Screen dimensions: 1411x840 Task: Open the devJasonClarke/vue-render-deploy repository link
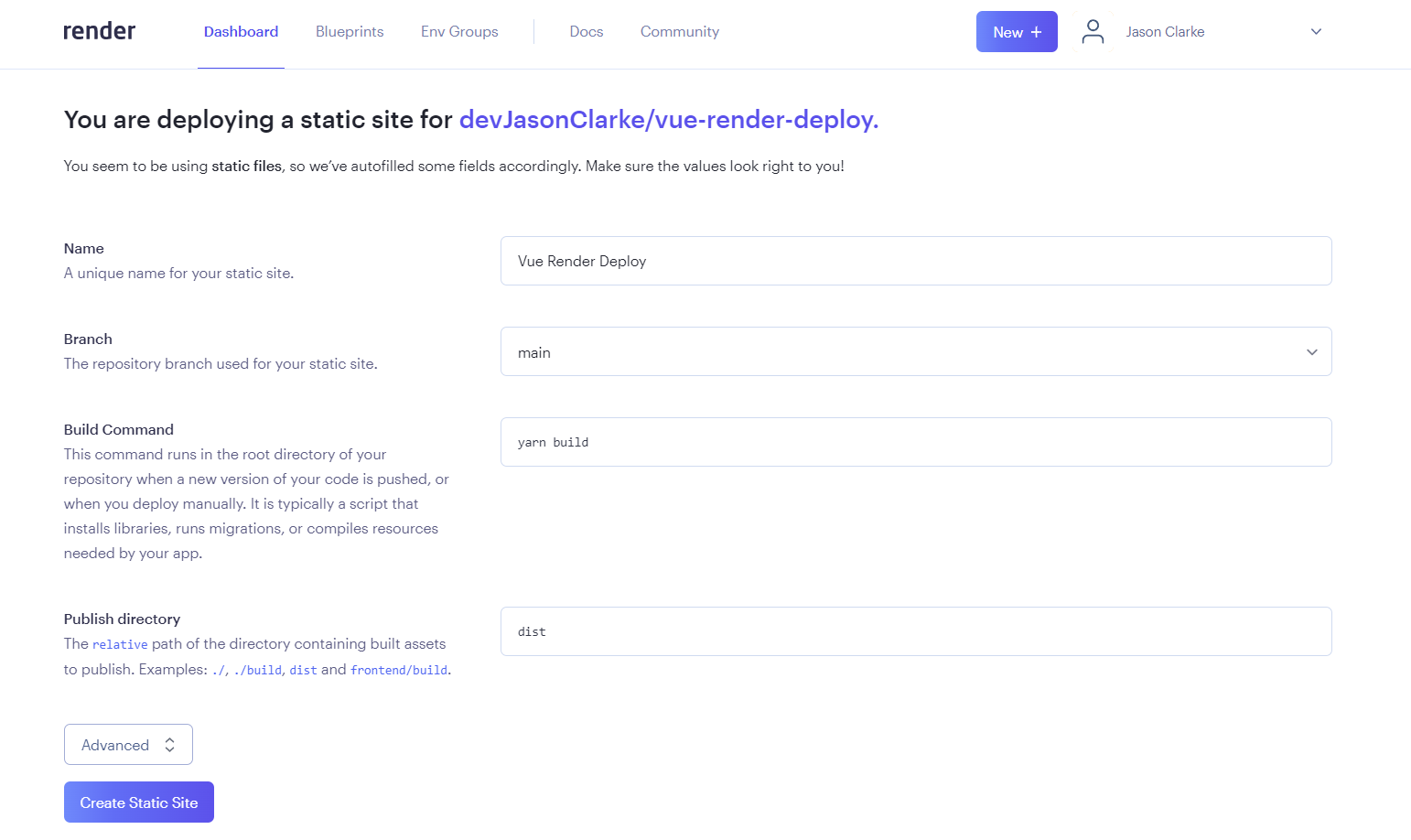pyautogui.click(x=667, y=119)
